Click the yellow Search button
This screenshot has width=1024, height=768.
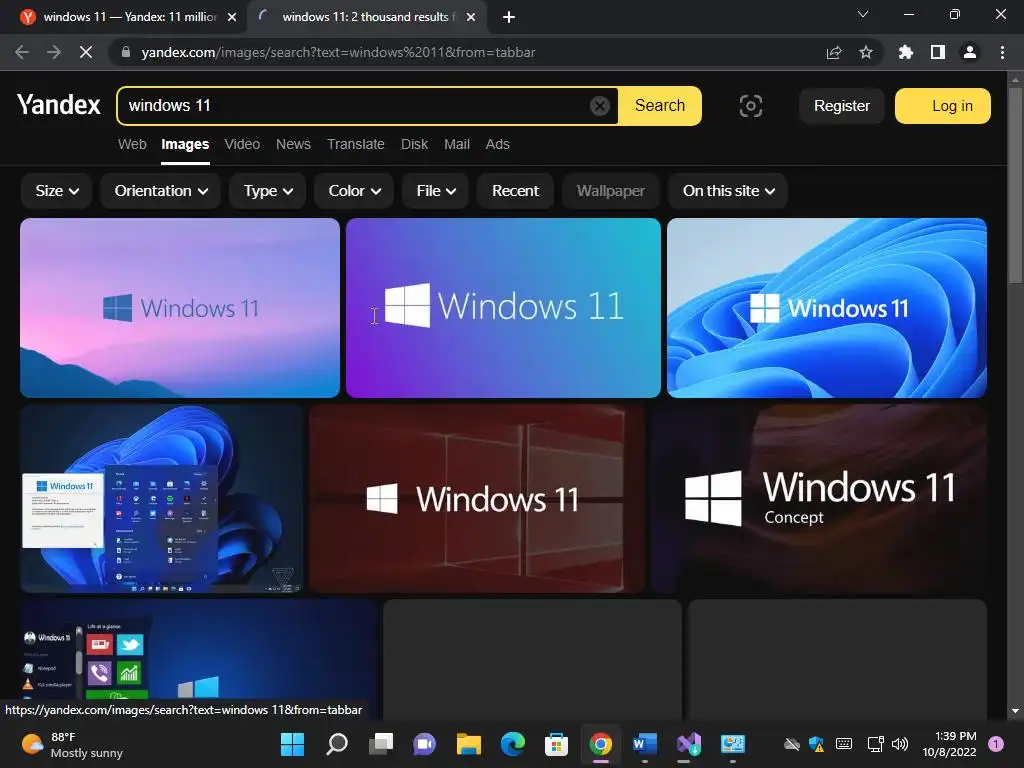660,106
